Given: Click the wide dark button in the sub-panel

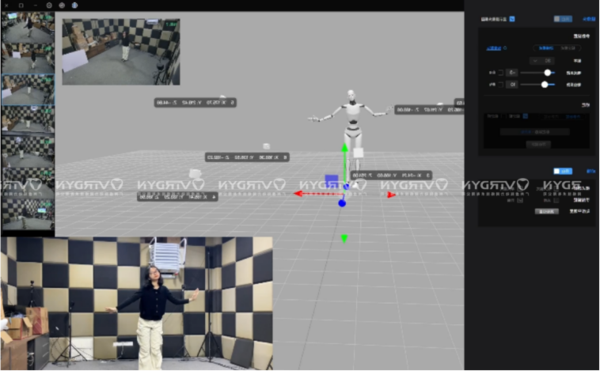Looking at the screenshot, I should pyautogui.click(x=535, y=132).
